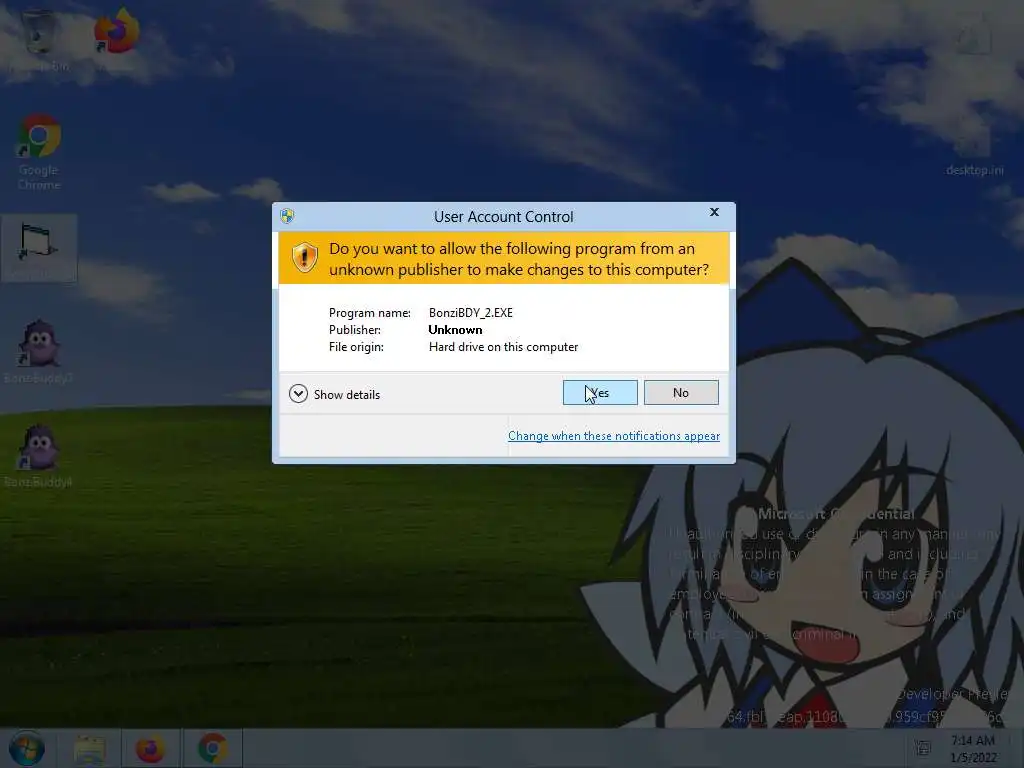Open Google Chrome desktop shortcut

point(39,153)
